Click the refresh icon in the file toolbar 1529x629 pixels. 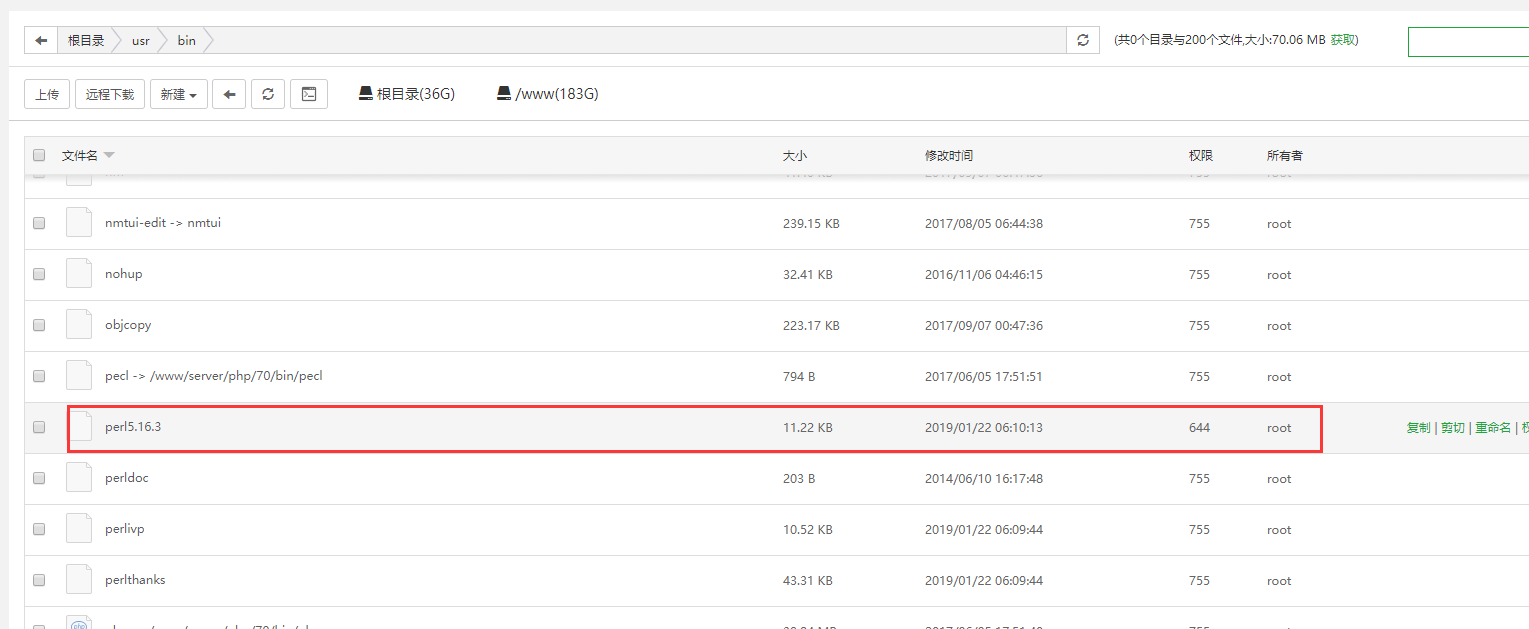tap(268, 93)
